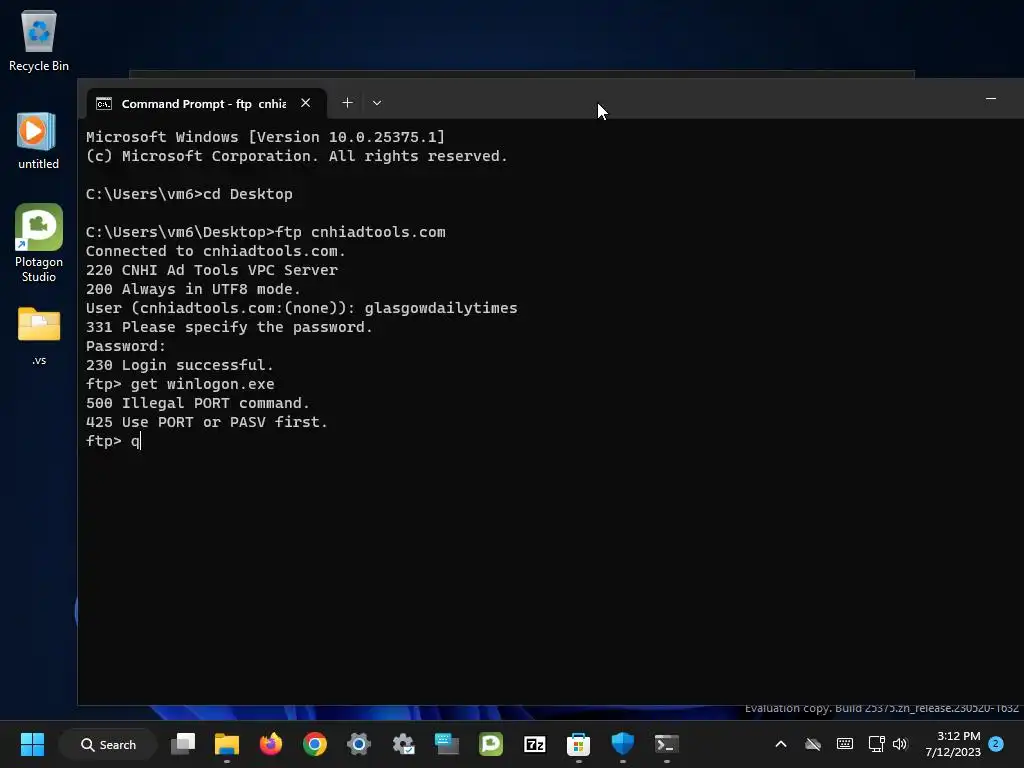Screen dimensions: 1024x768
Task: Open the clock showing 3:12 PM
Action: pyautogui.click(x=953, y=744)
